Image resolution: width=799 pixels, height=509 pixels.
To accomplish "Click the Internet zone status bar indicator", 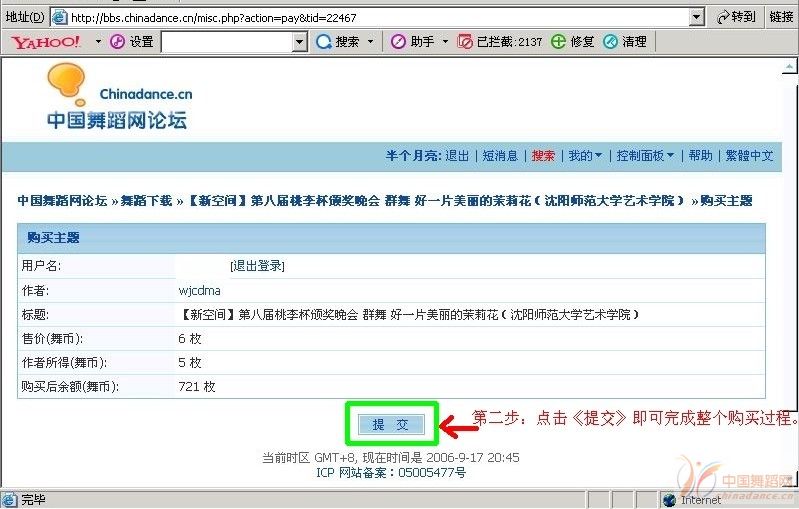I will 691,500.
